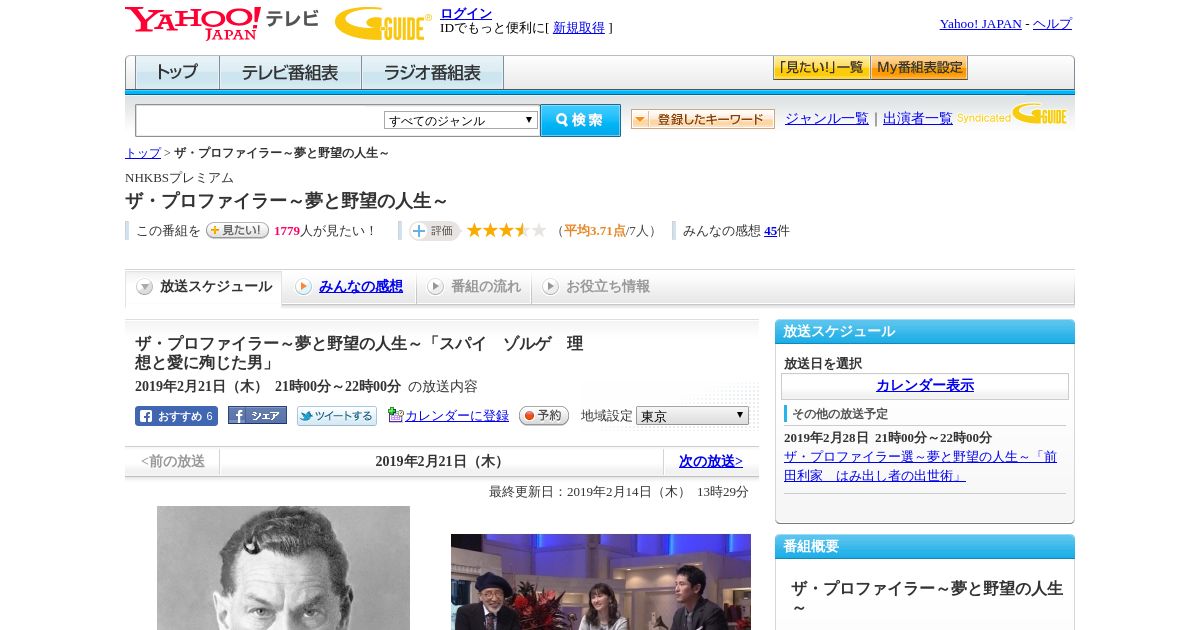Click the Facebook おすすめ button
This screenshot has height=630, width=1200.
pyautogui.click(x=176, y=416)
